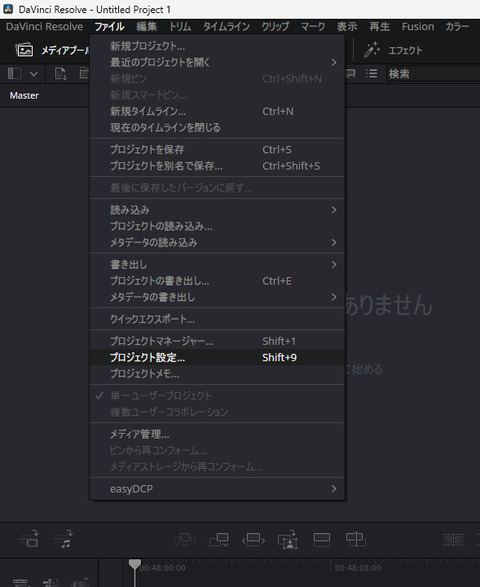
Task: Open the トリム menu
Action: click(180, 27)
